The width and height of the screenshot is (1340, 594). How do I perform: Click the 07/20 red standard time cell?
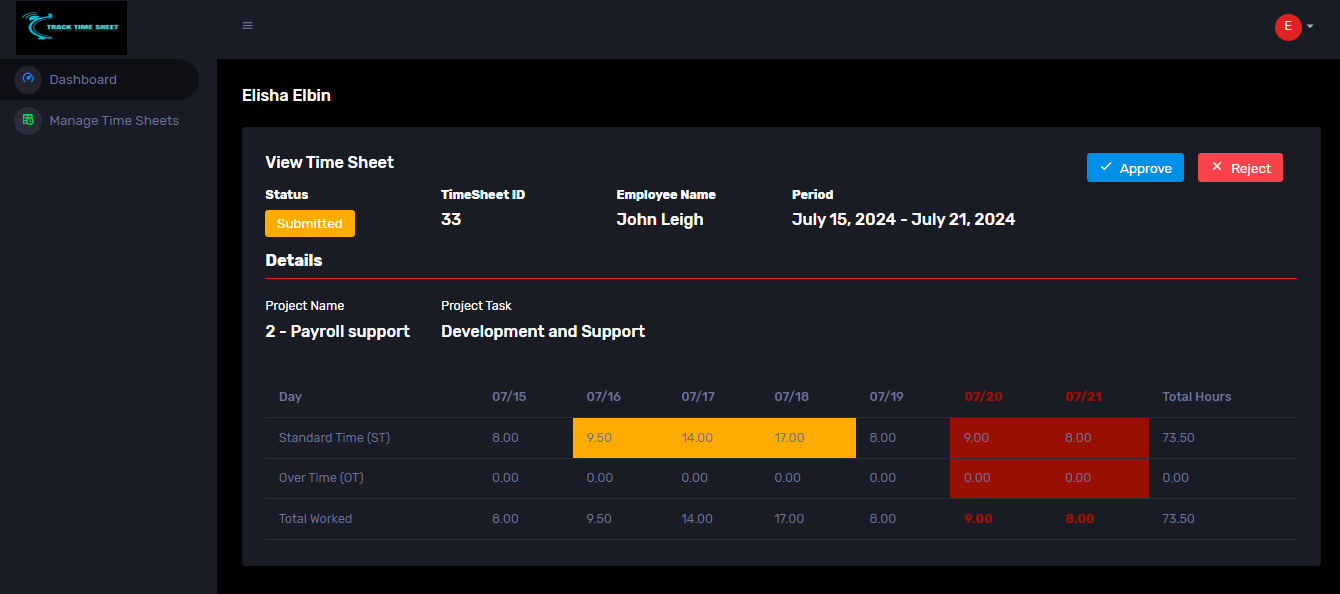pyautogui.click(x=975, y=438)
